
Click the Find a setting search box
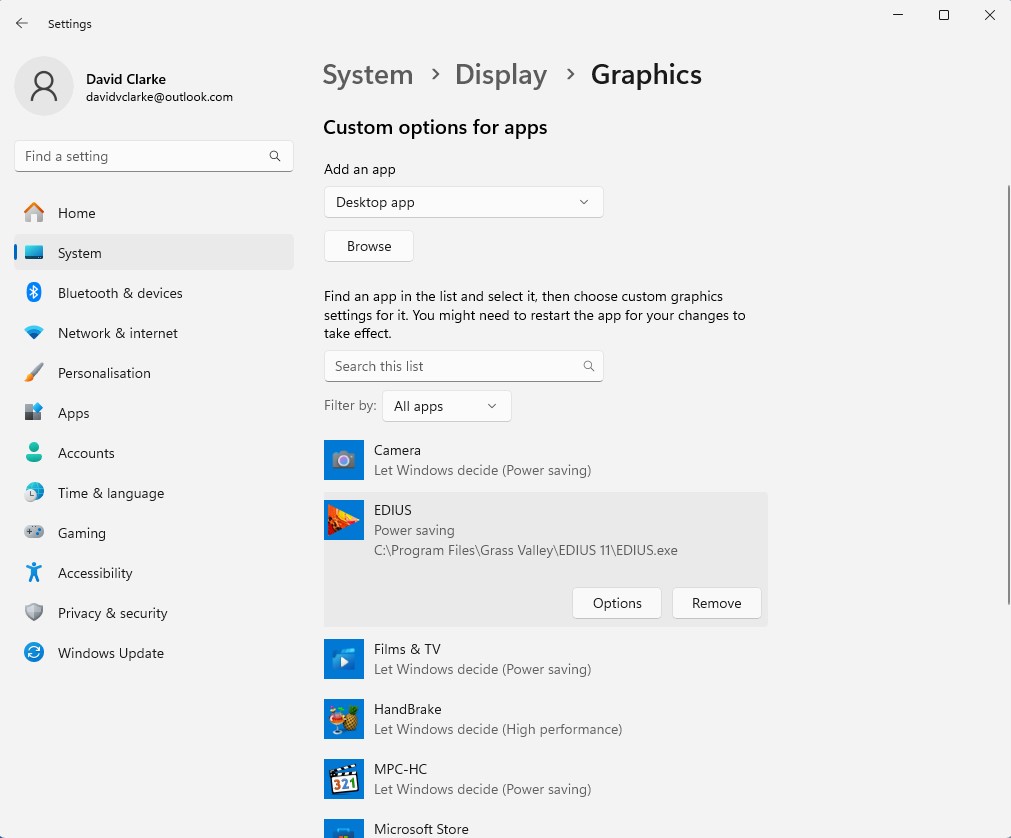(153, 156)
